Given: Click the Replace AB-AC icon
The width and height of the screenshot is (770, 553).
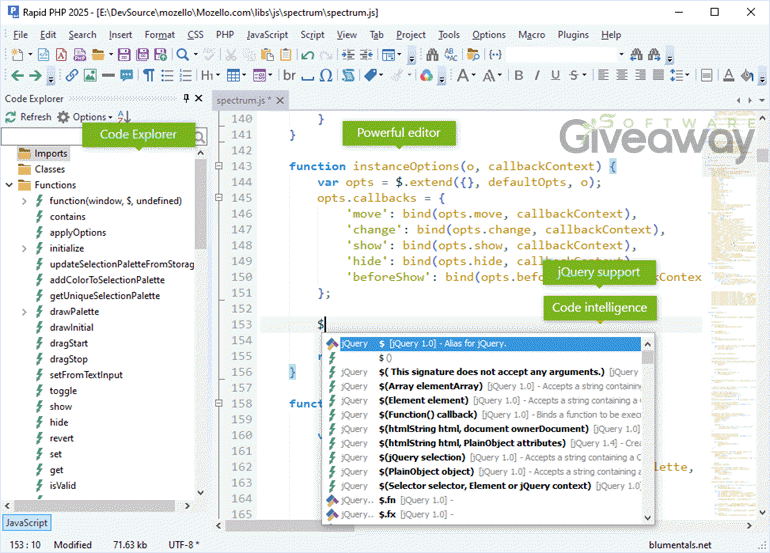Looking at the screenshot, I should click(451, 55).
